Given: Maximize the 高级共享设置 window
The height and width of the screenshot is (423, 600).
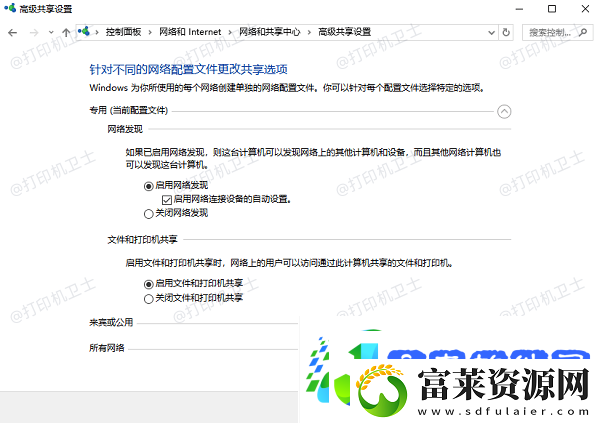Looking at the screenshot, I should pos(552,9).
